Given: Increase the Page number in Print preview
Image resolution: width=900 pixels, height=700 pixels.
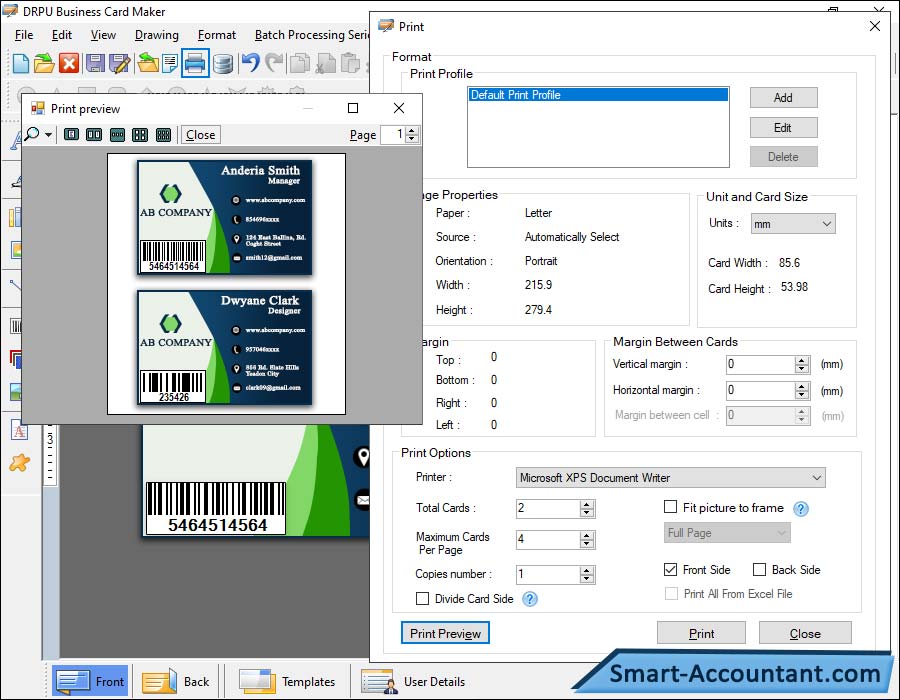Looking at the screenshot, I should [x=412, y=131].
